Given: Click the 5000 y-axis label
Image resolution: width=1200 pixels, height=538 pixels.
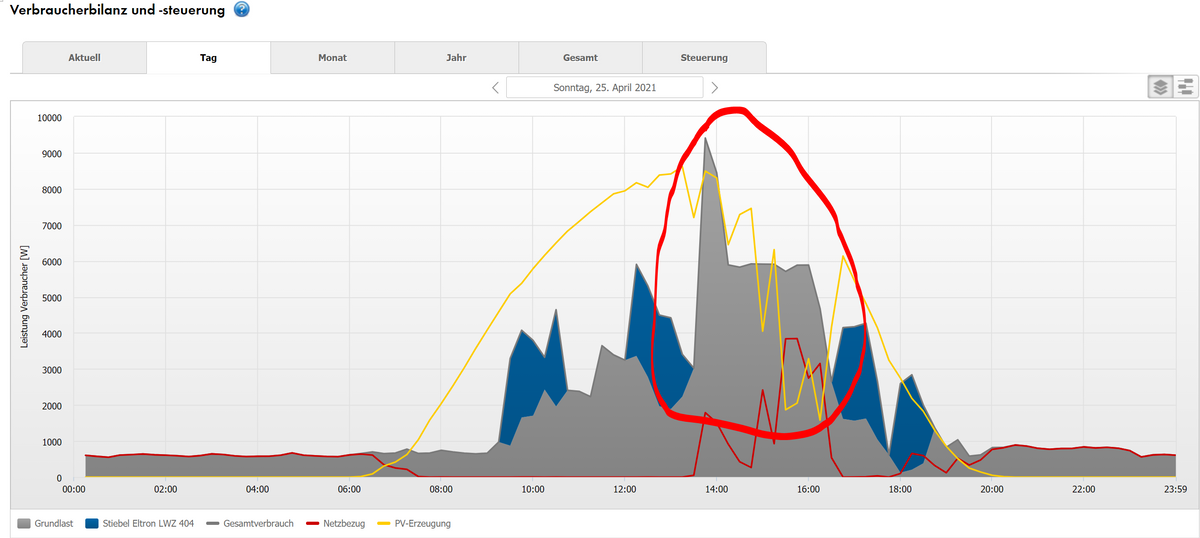Looking at the screenshot, I should click(50, 298).
